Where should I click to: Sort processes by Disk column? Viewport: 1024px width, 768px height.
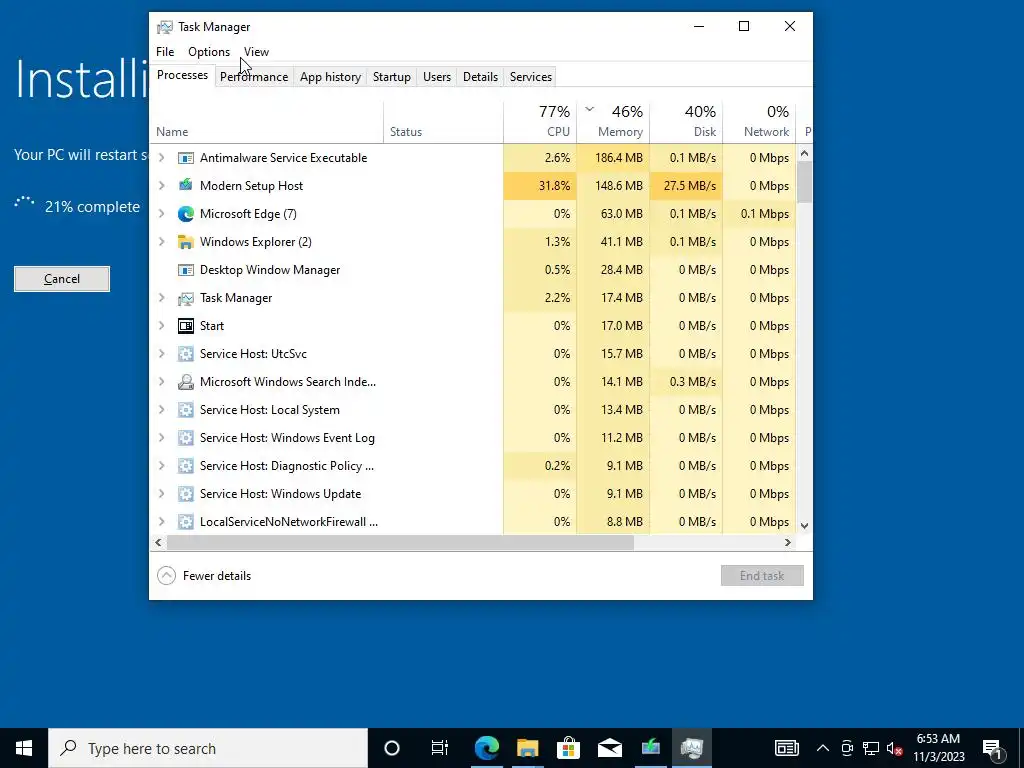686,121
